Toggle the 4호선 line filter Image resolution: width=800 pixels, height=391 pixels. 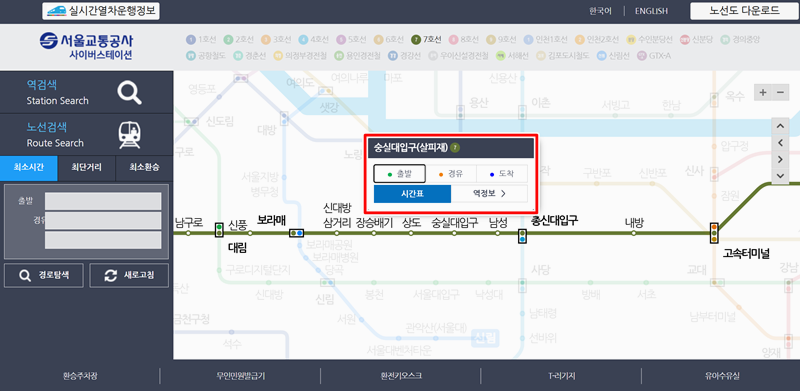pyautogui.click(x=314, y=39)
